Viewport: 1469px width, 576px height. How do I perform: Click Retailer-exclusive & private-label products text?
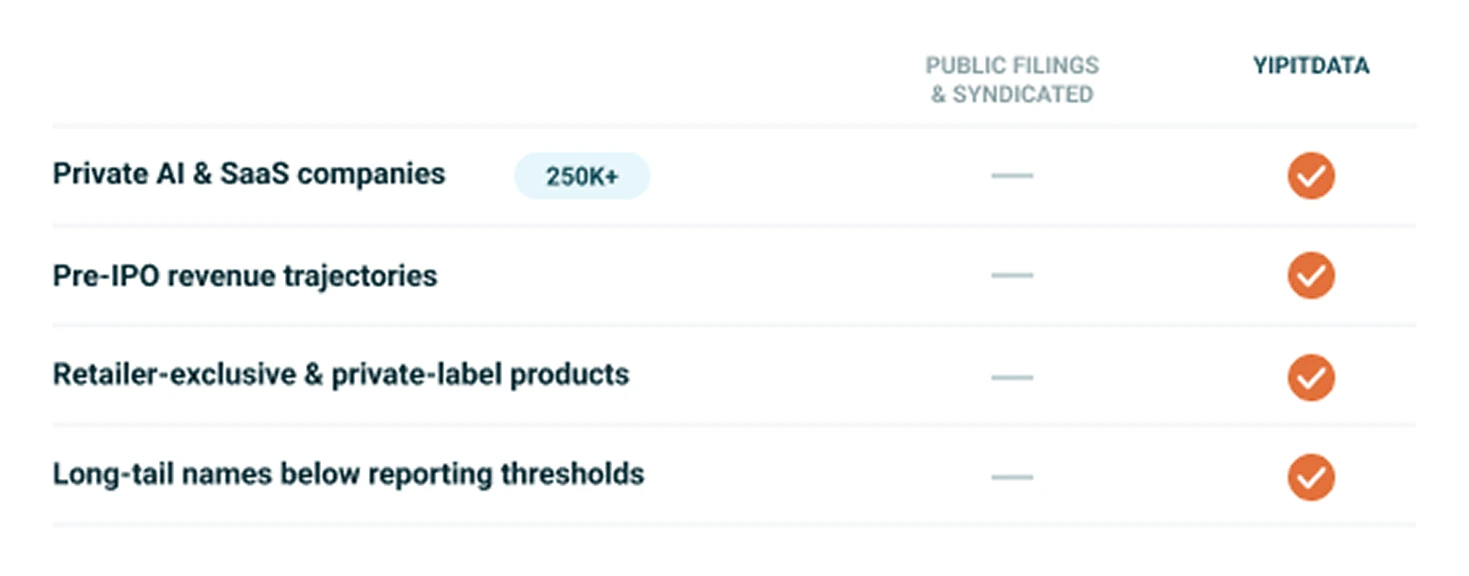coord(341,375)
